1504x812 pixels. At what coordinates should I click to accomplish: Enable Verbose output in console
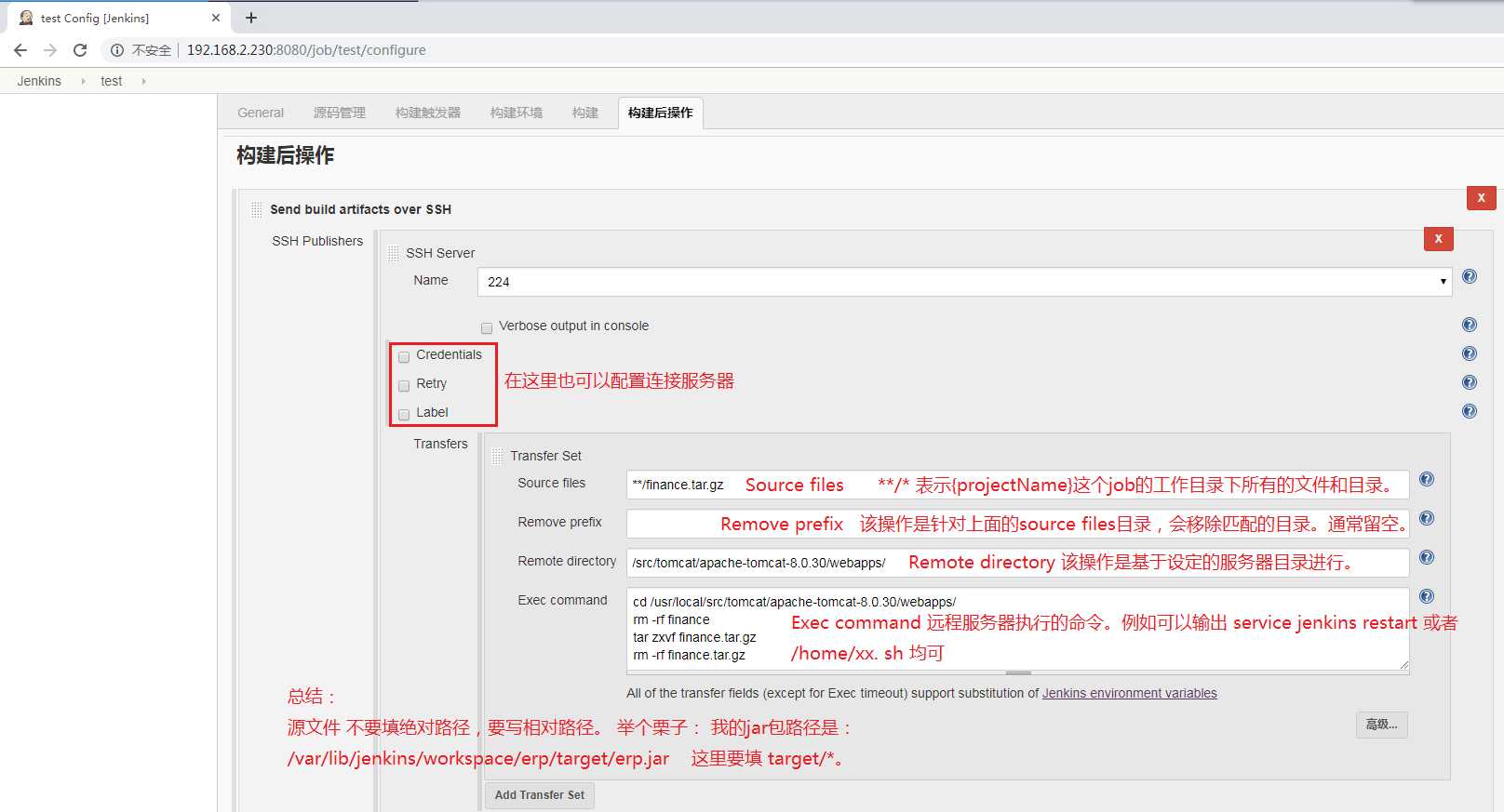[487, 327]
